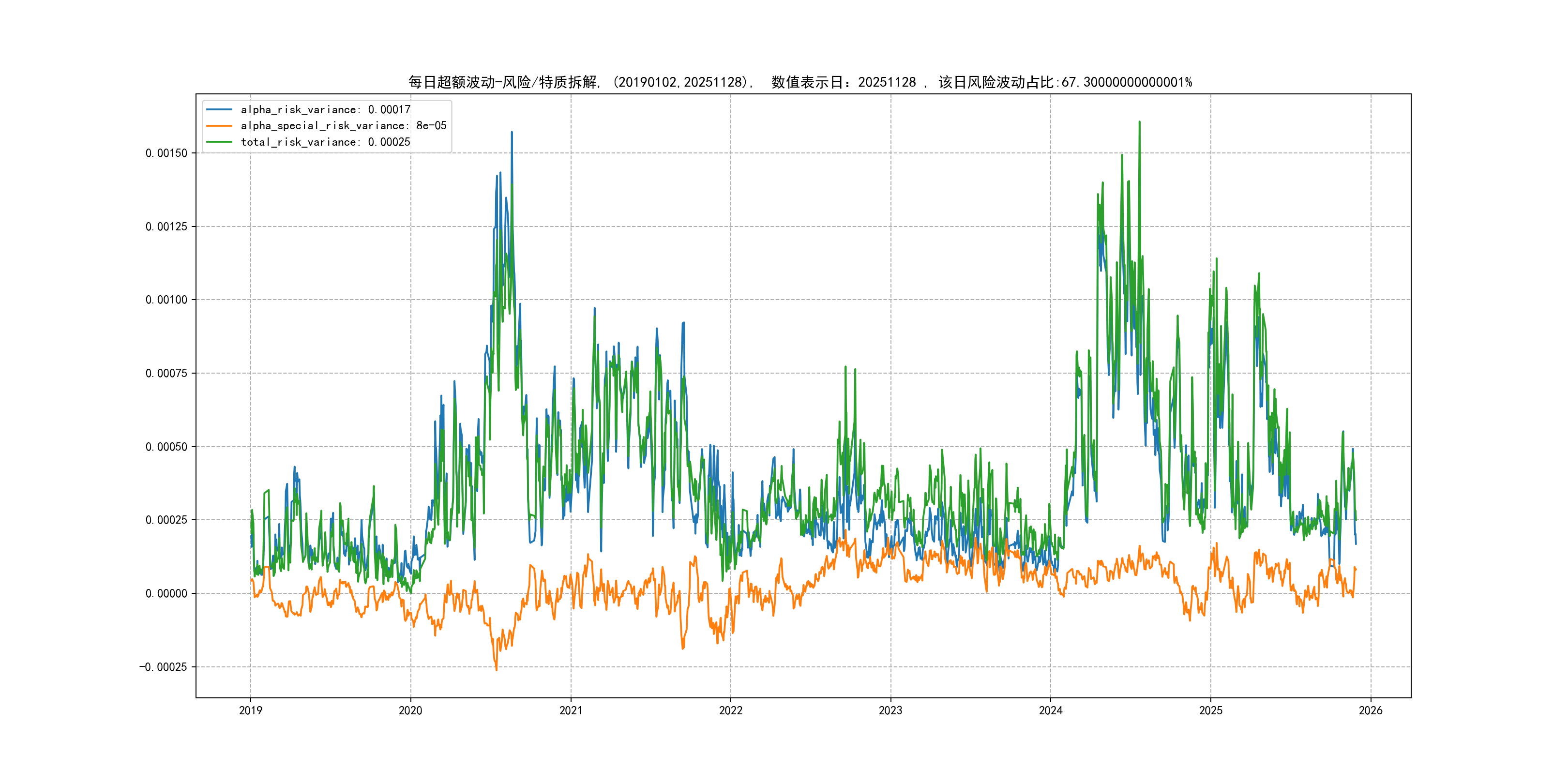Click the 0.00100 y-axis tick label

coord(166,300)
